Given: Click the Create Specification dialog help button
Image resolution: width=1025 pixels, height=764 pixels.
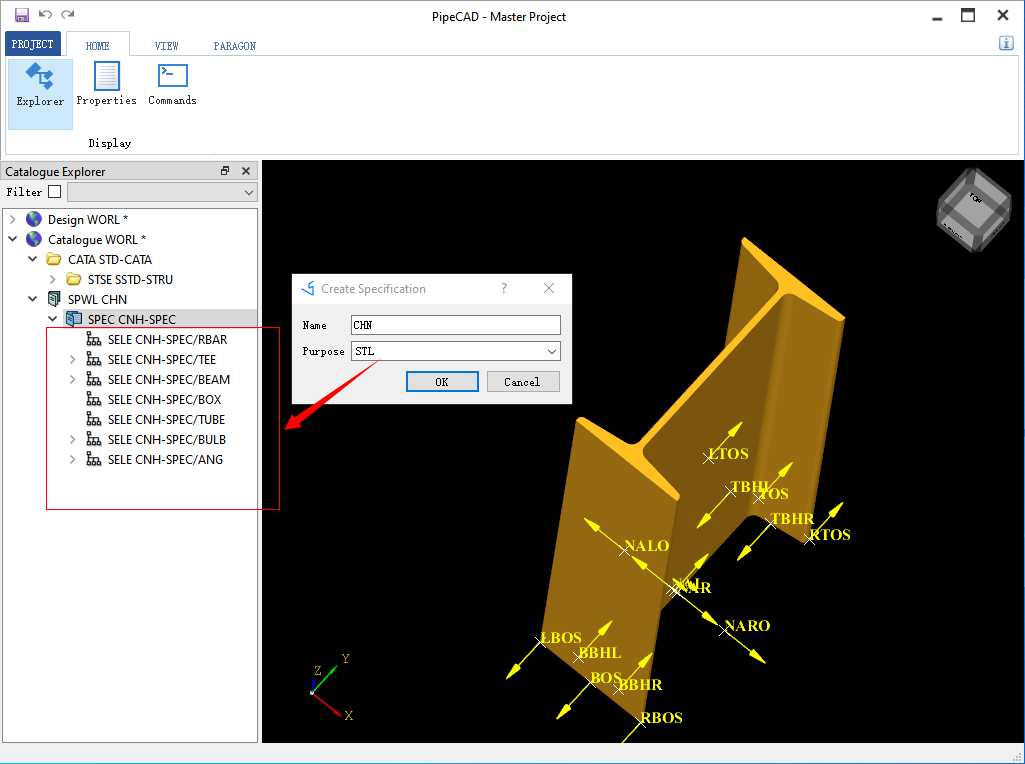Looking at the screenshot, I should pyautogui.click(x=504, y=288).
